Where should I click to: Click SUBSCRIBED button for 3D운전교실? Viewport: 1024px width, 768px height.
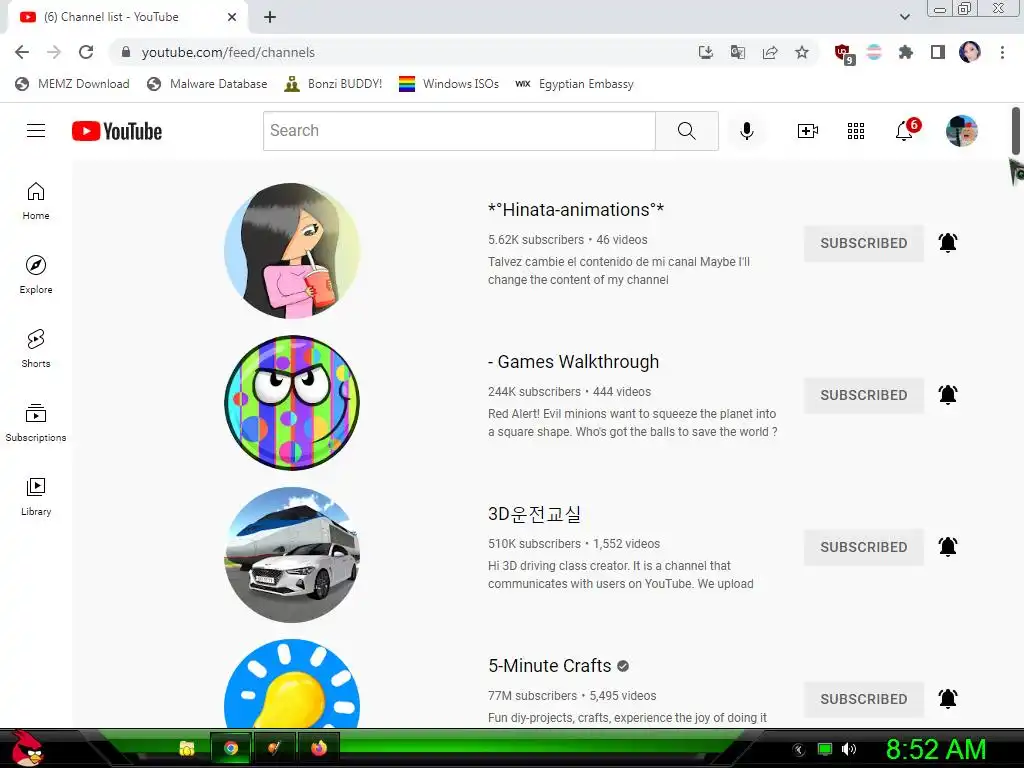pos(863,547)
